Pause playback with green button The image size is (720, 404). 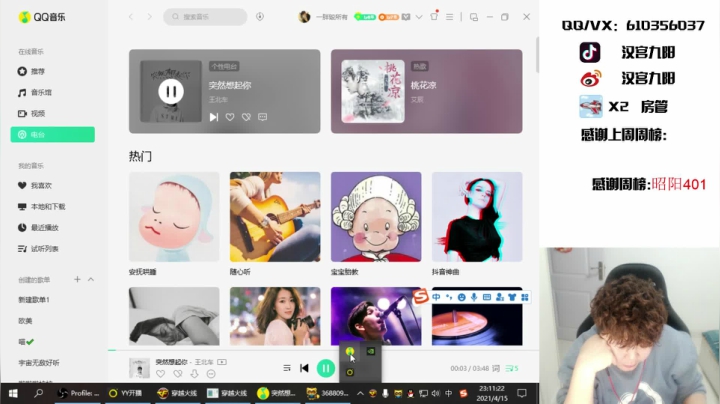(x=326, y=368)
